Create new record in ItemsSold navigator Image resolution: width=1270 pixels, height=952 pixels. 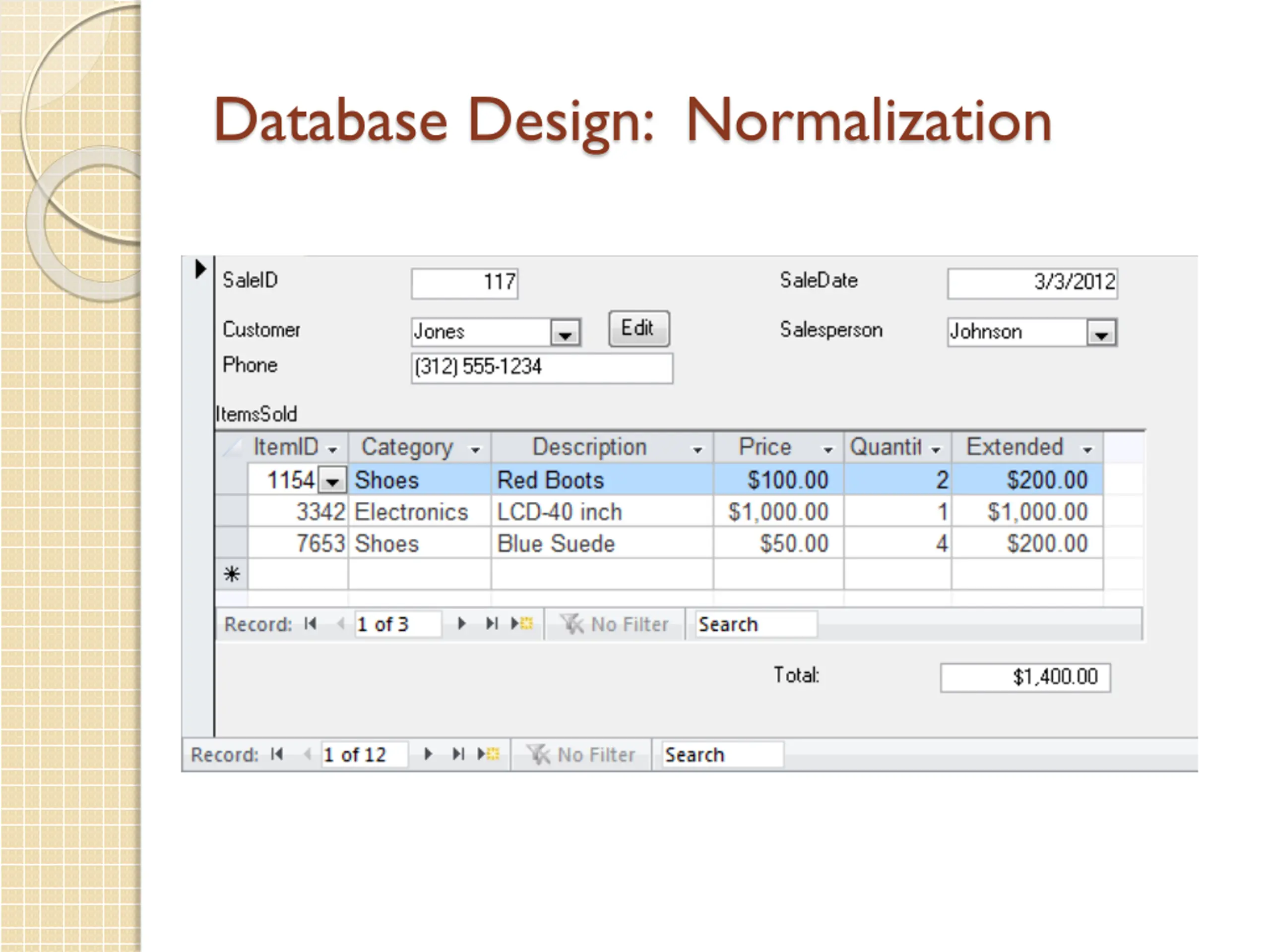point(522,623)
